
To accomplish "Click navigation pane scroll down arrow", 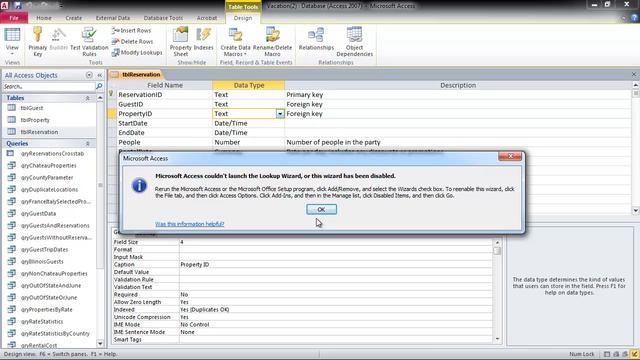I will (100, 344).
